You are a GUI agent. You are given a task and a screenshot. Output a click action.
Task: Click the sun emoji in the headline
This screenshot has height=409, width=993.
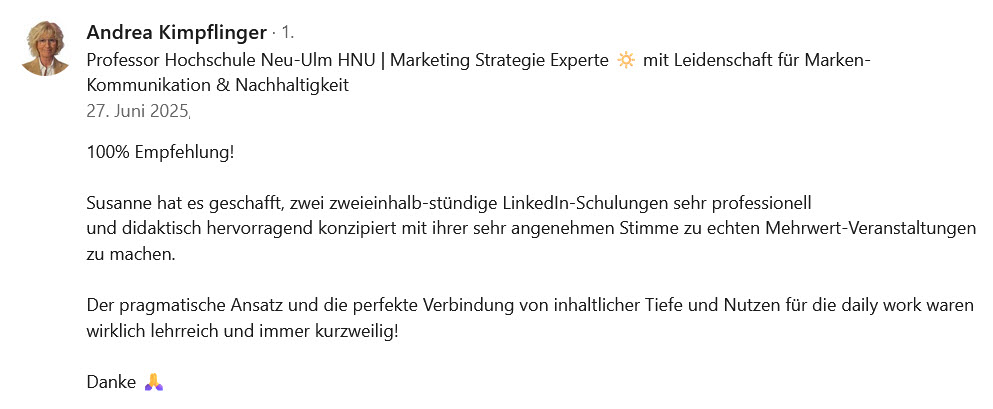point(625,61)
